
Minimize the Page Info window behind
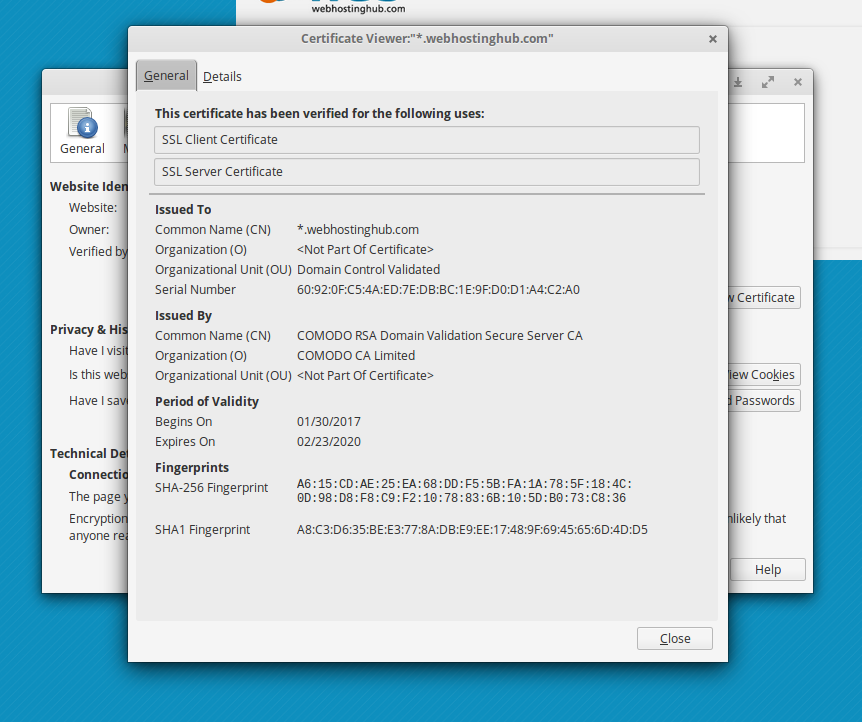click(x=738, y=82)
